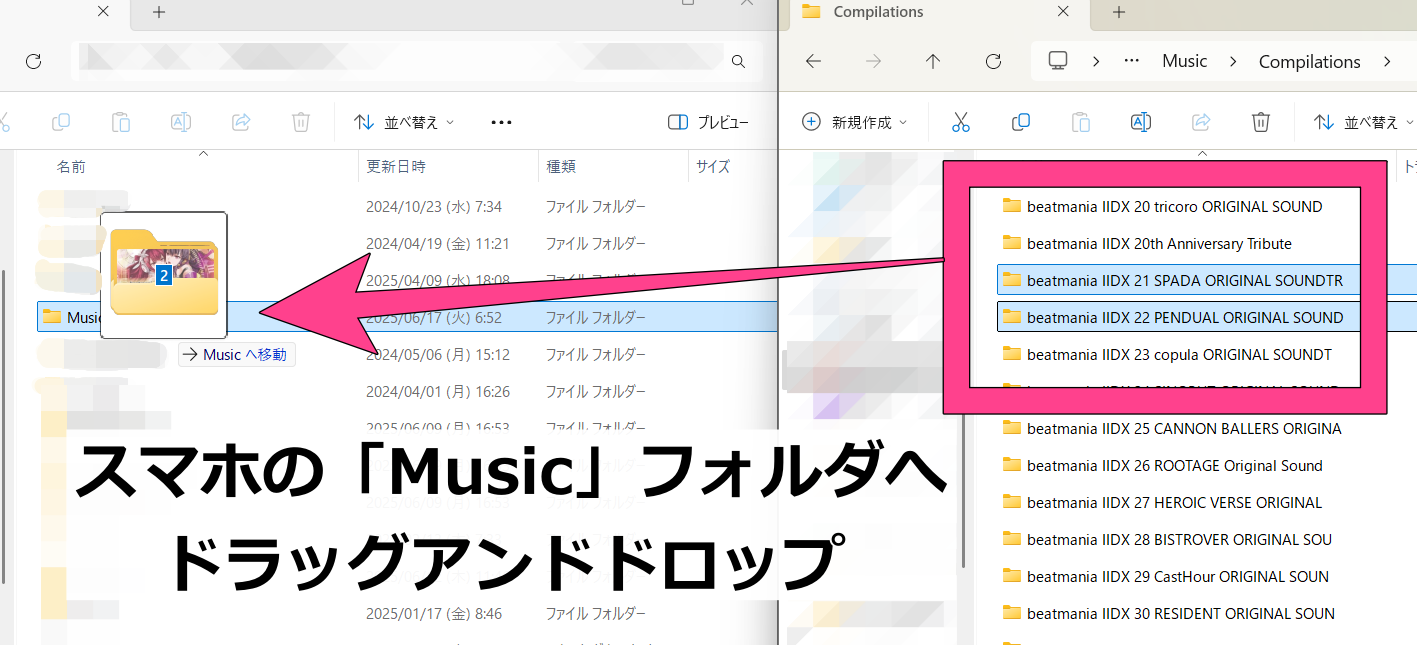1417x645 pixels.
Task: Go forward in Compilations window
Action: pyautogui.click(x=873, y=61)
